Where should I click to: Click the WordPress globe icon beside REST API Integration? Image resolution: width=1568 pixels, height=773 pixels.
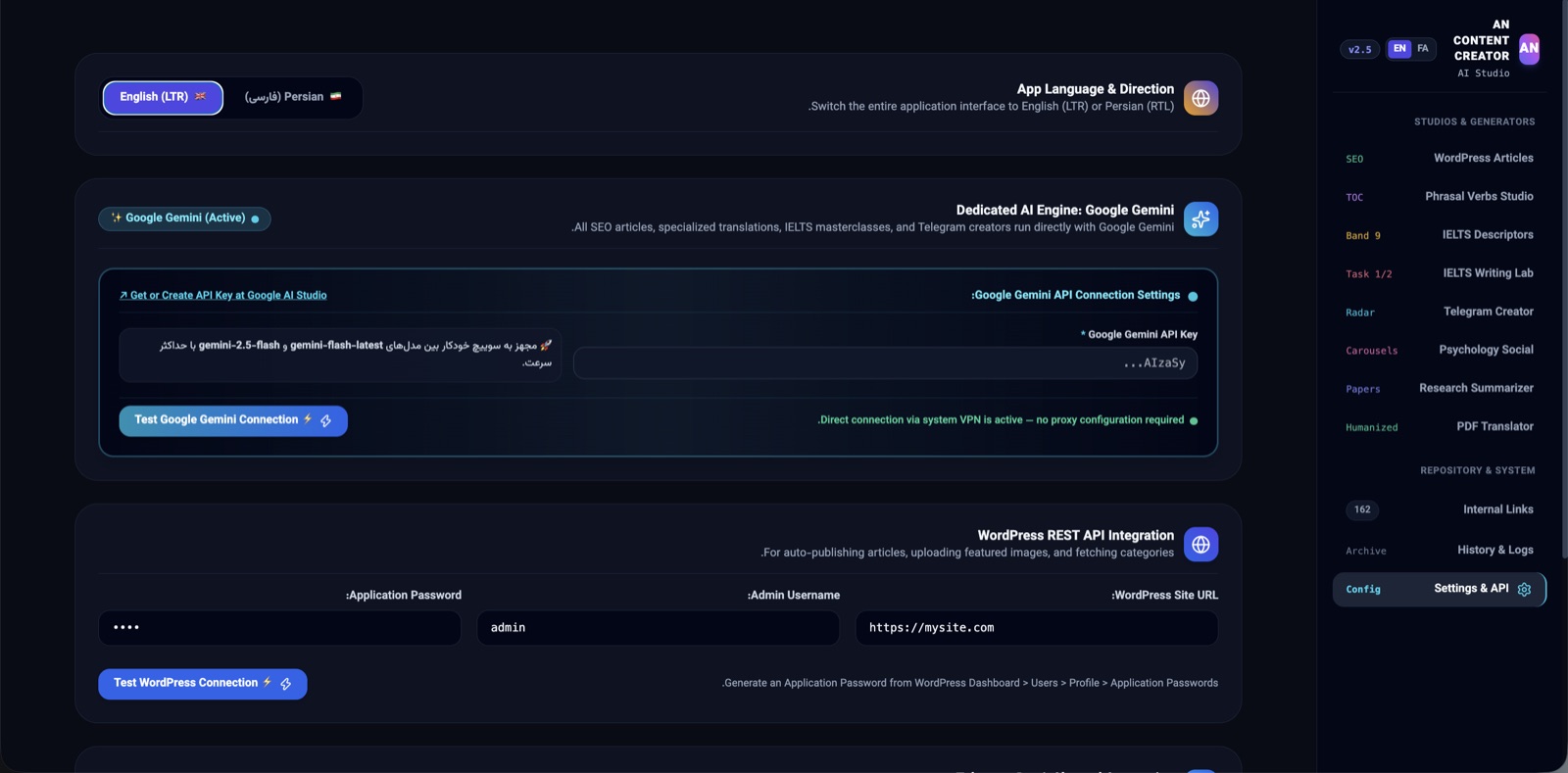(1200, 545)
